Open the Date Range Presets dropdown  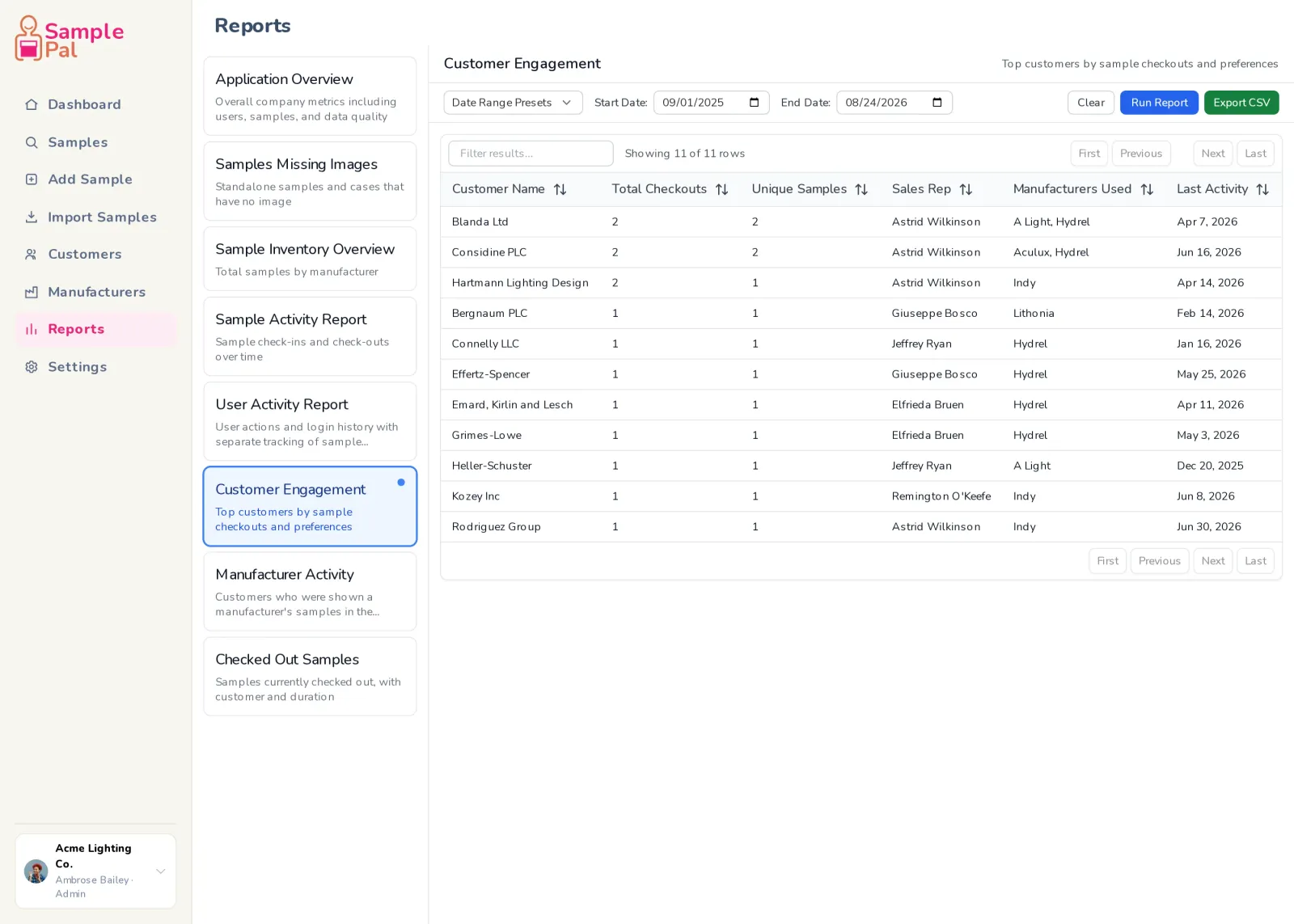pyautogui.click(x=513, y=103)
